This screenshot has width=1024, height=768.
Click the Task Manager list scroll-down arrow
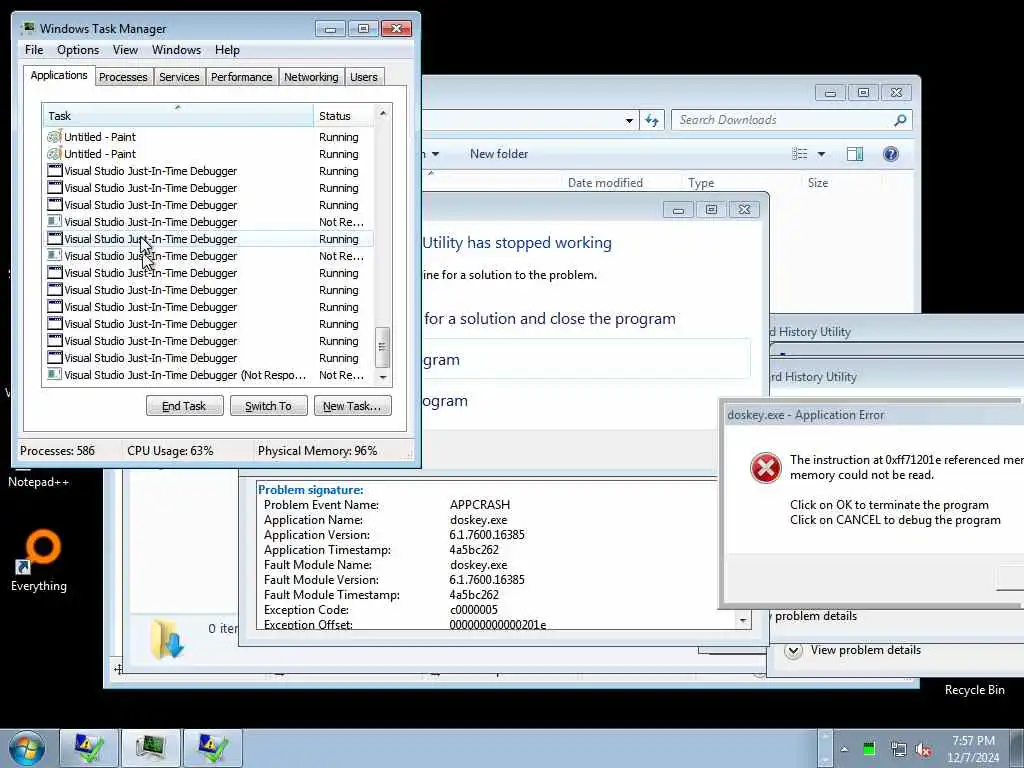point(383,377)
